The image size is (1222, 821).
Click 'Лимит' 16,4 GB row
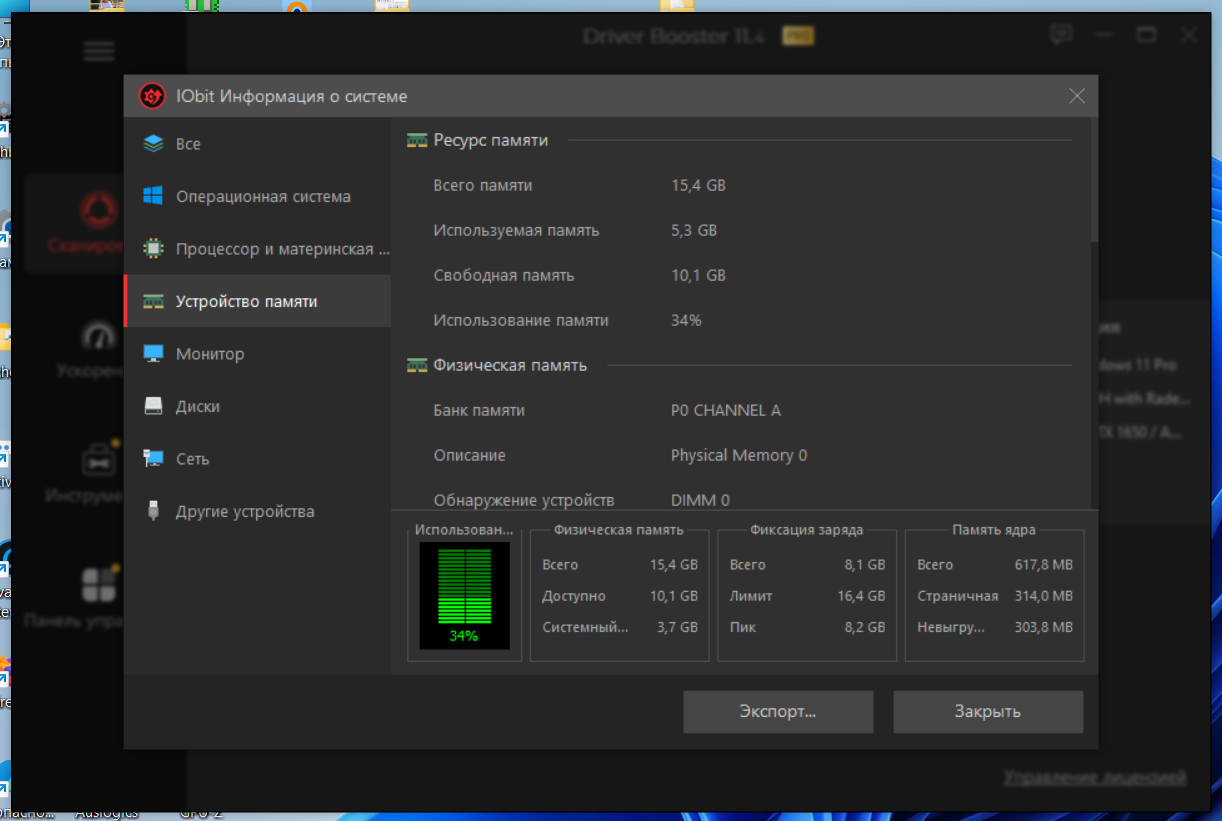(x=807, y=596)
